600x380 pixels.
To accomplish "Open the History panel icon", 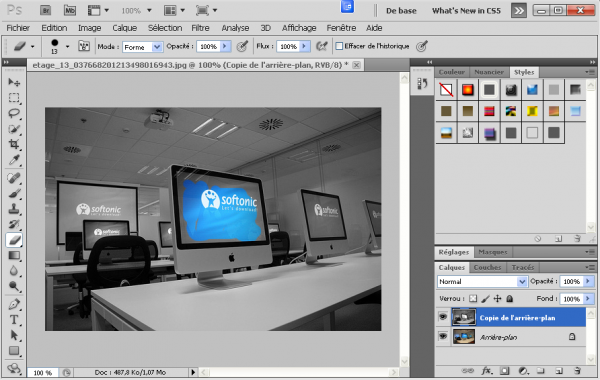I will (x=422, y=84).
